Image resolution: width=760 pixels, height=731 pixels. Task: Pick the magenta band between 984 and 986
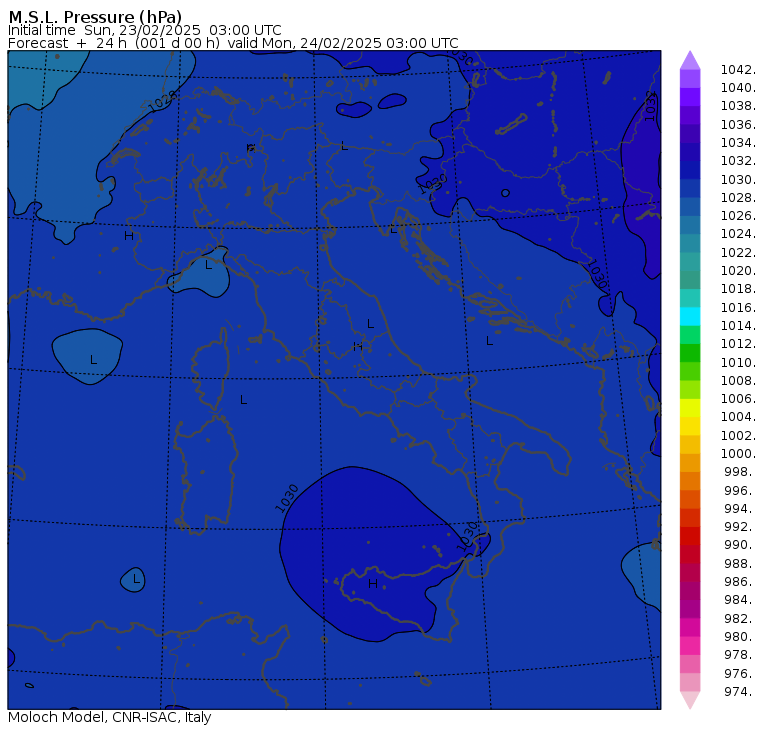click(x=690, y=591)
